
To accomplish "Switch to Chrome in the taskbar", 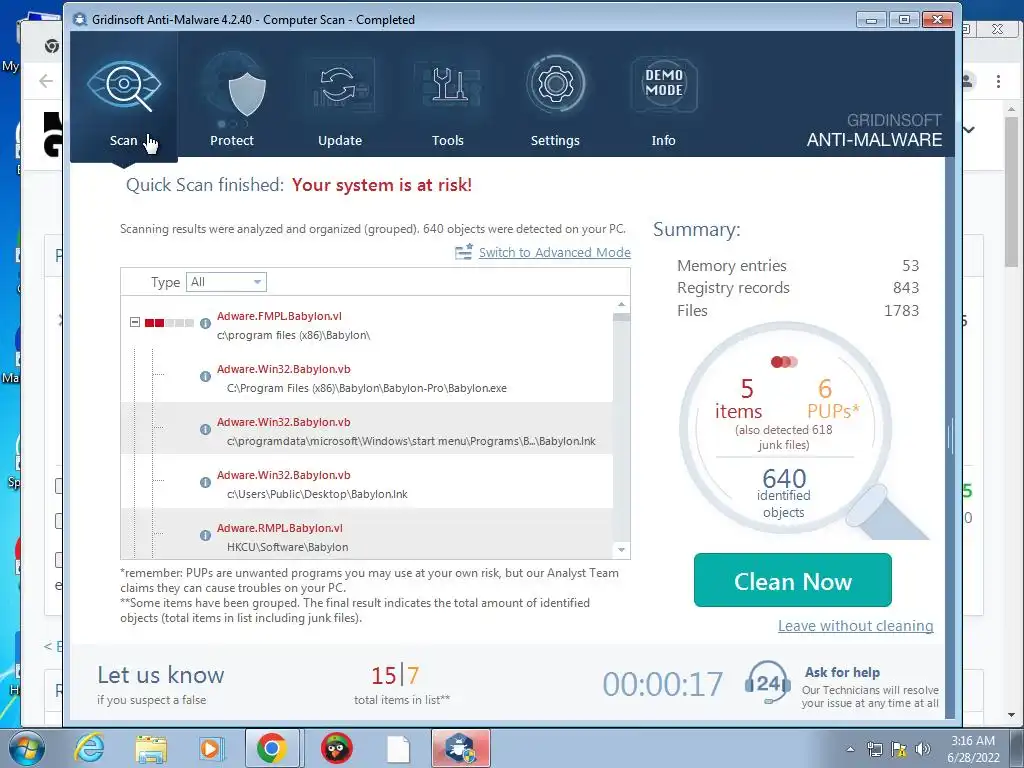I will [x=272, y=748].
